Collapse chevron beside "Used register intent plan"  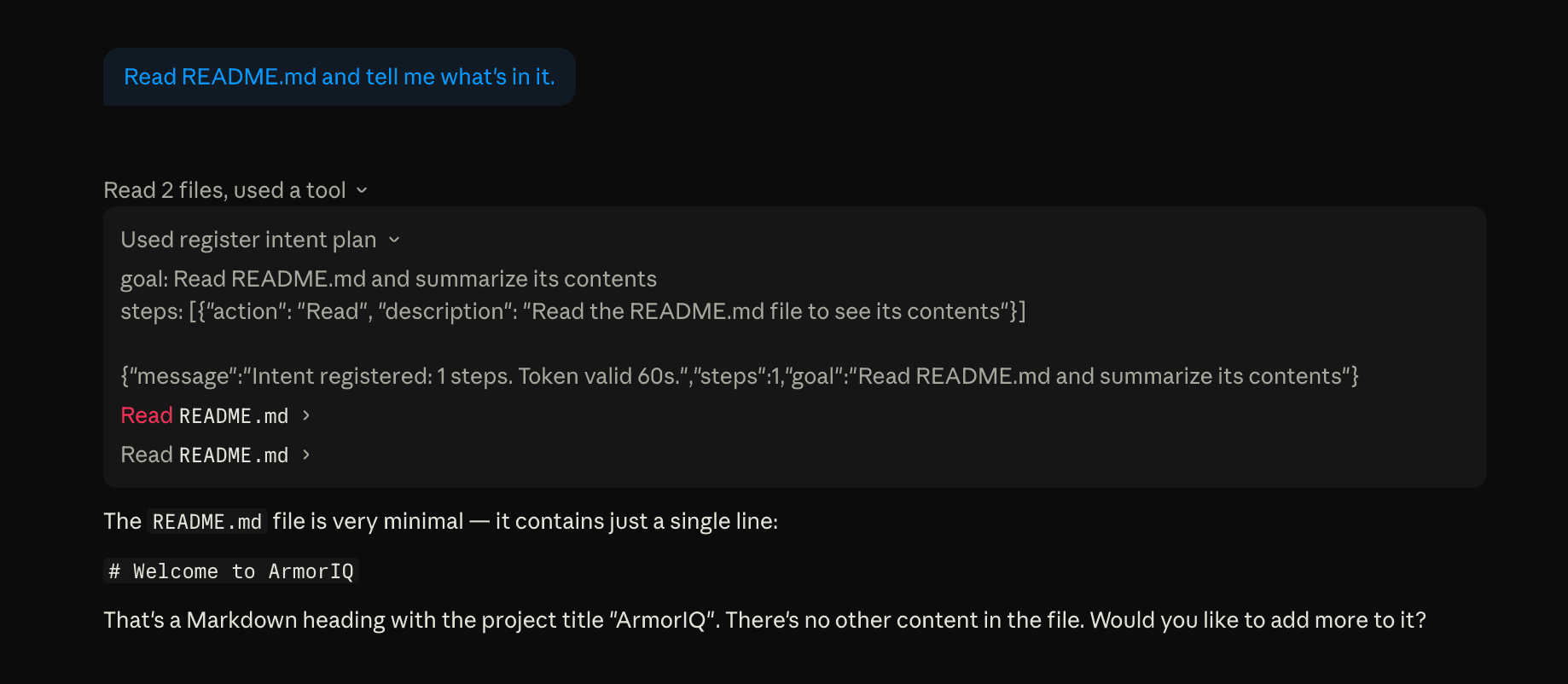coord(394,240)
